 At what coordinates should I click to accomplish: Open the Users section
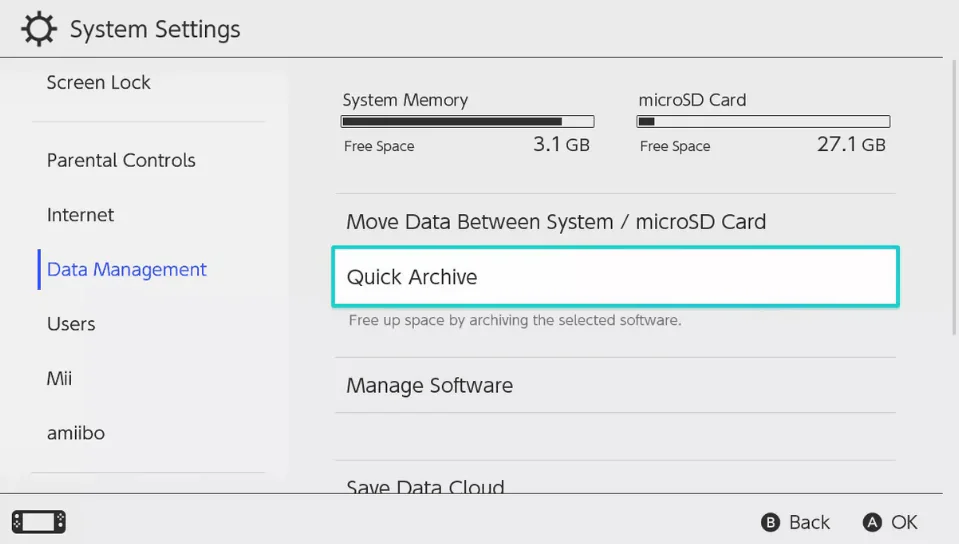click(71, 324)
